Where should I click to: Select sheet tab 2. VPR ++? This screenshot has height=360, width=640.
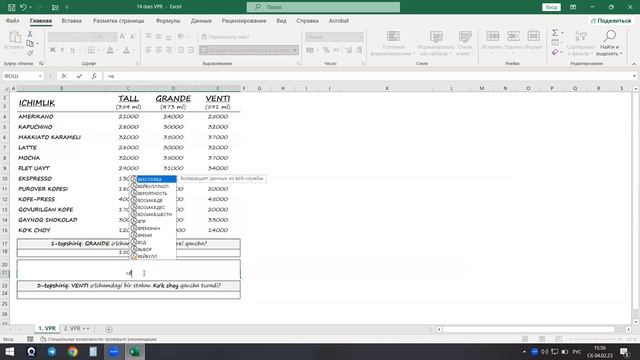click(x=76, y=328)
